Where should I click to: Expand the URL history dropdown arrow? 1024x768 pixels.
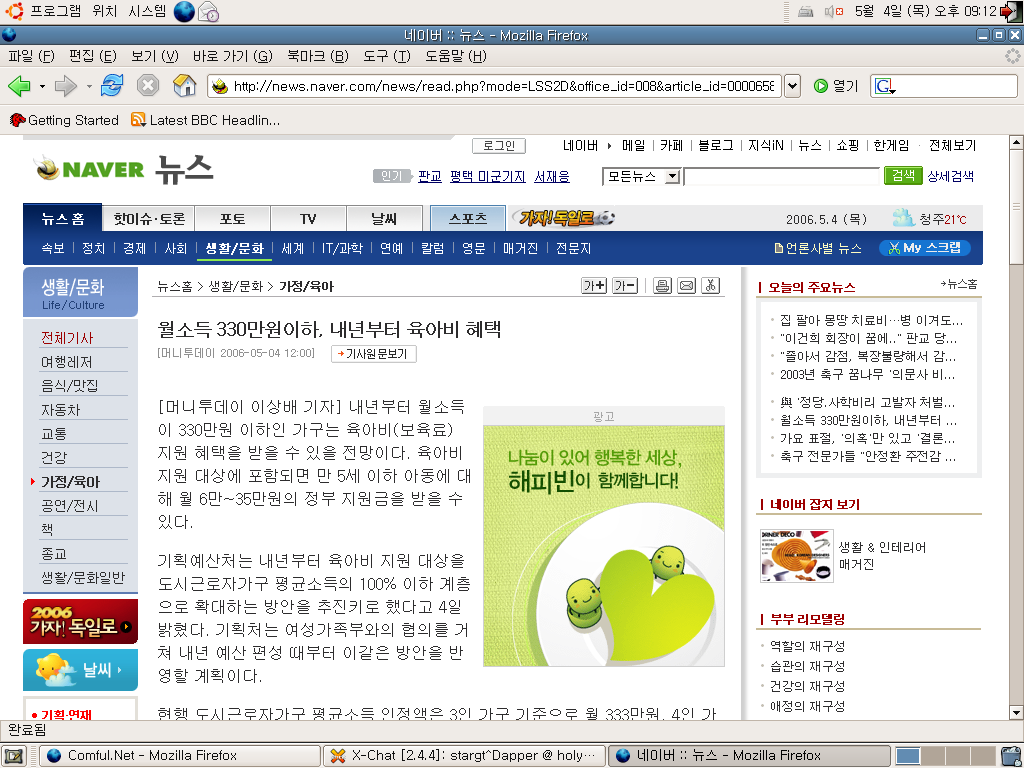792,86
